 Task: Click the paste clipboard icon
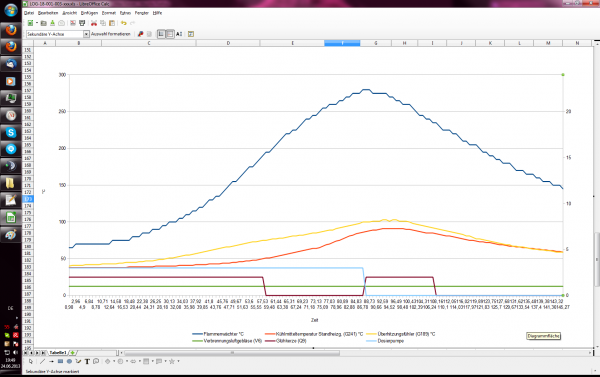tap(112, 23)
